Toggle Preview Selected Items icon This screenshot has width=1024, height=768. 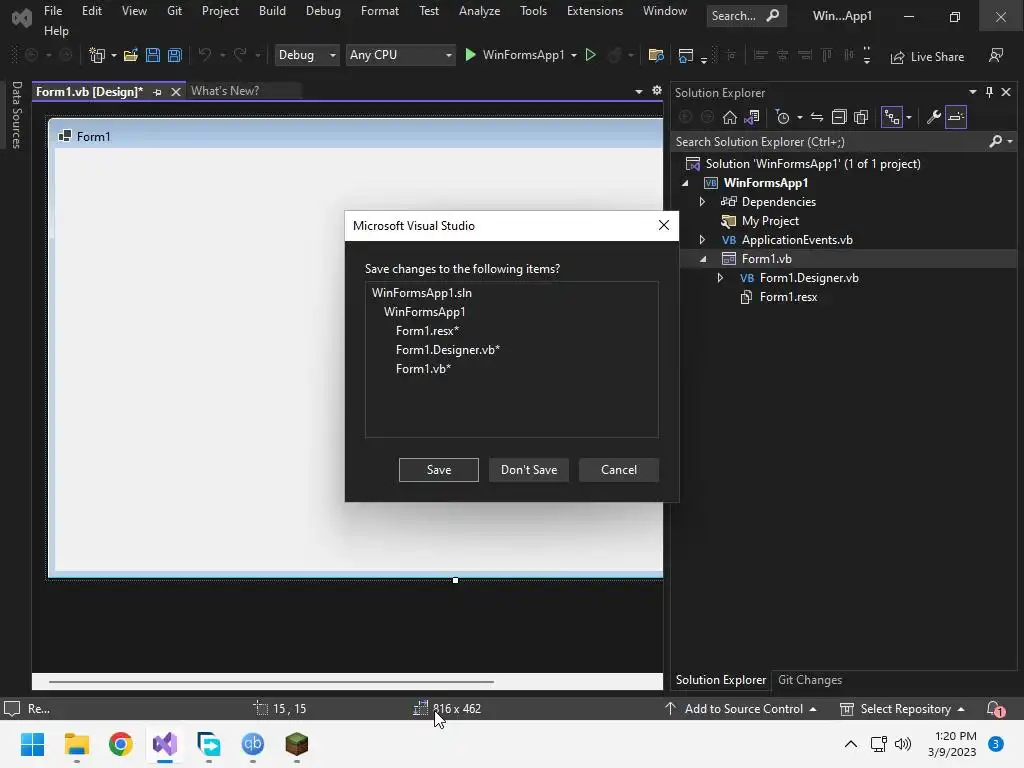coord(955,117)
